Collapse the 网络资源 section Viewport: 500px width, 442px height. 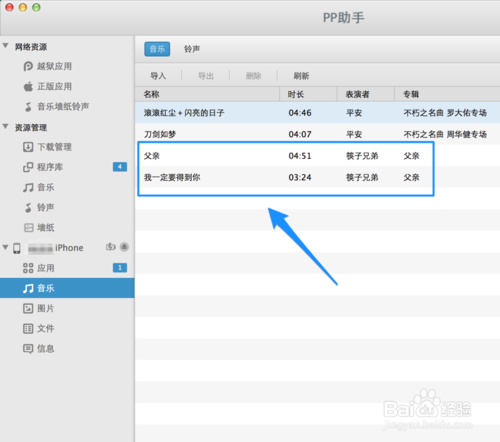[x=5, y=46]
